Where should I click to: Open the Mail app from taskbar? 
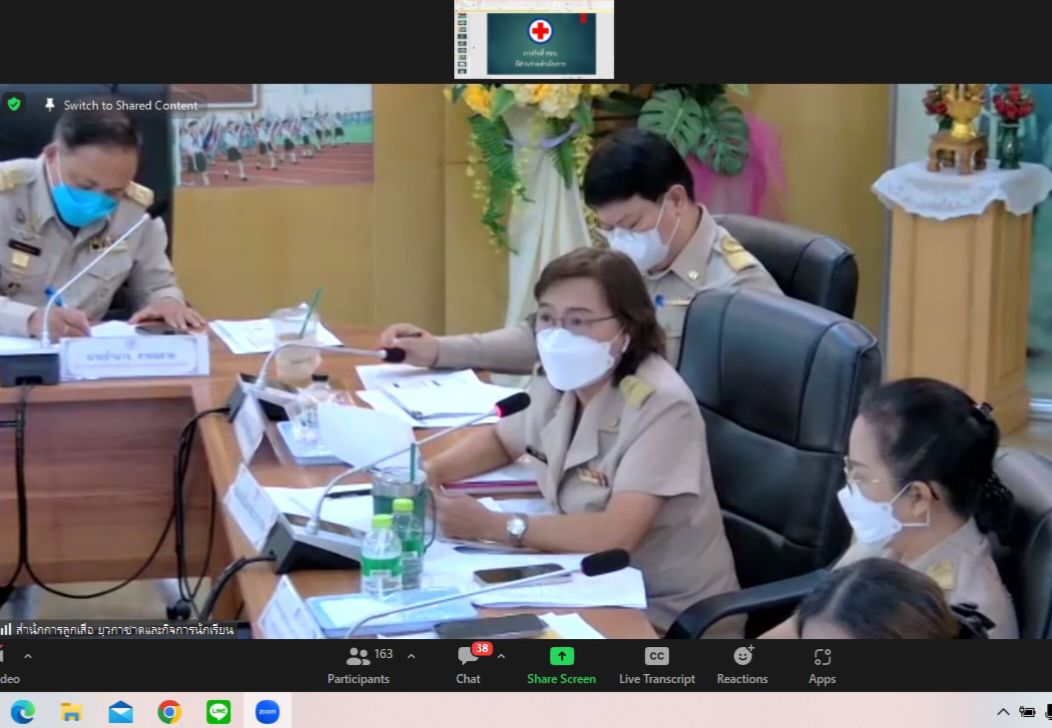pyautogui.click(x=121, y=711)
